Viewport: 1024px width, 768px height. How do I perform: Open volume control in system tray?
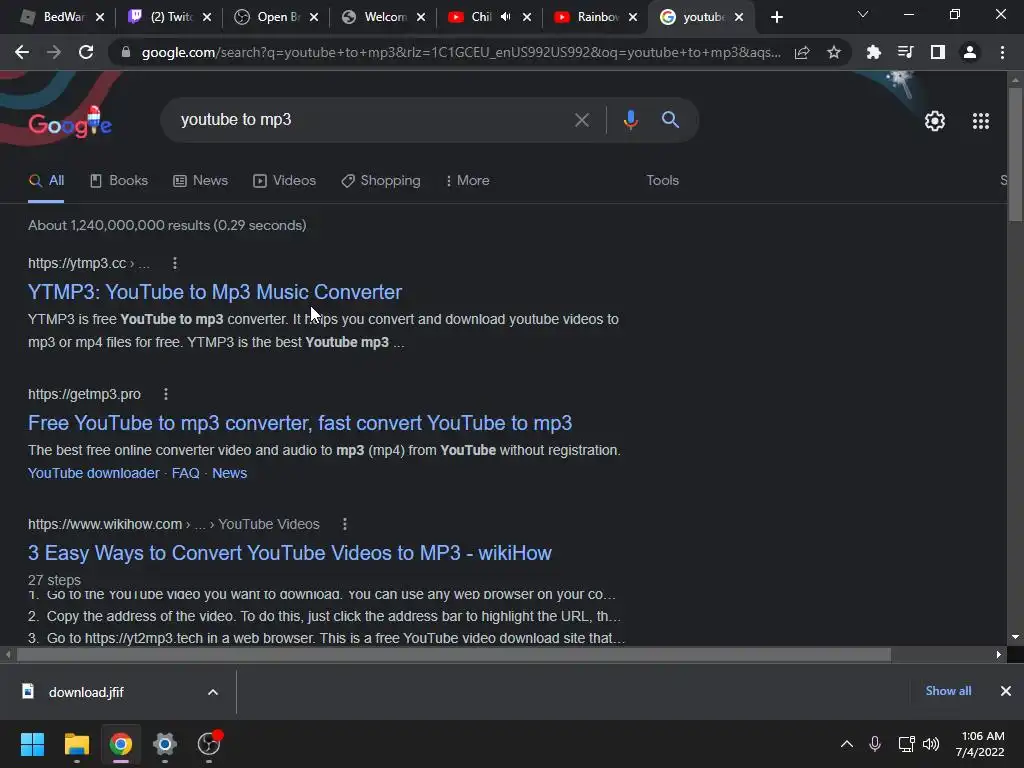[931, 744]
